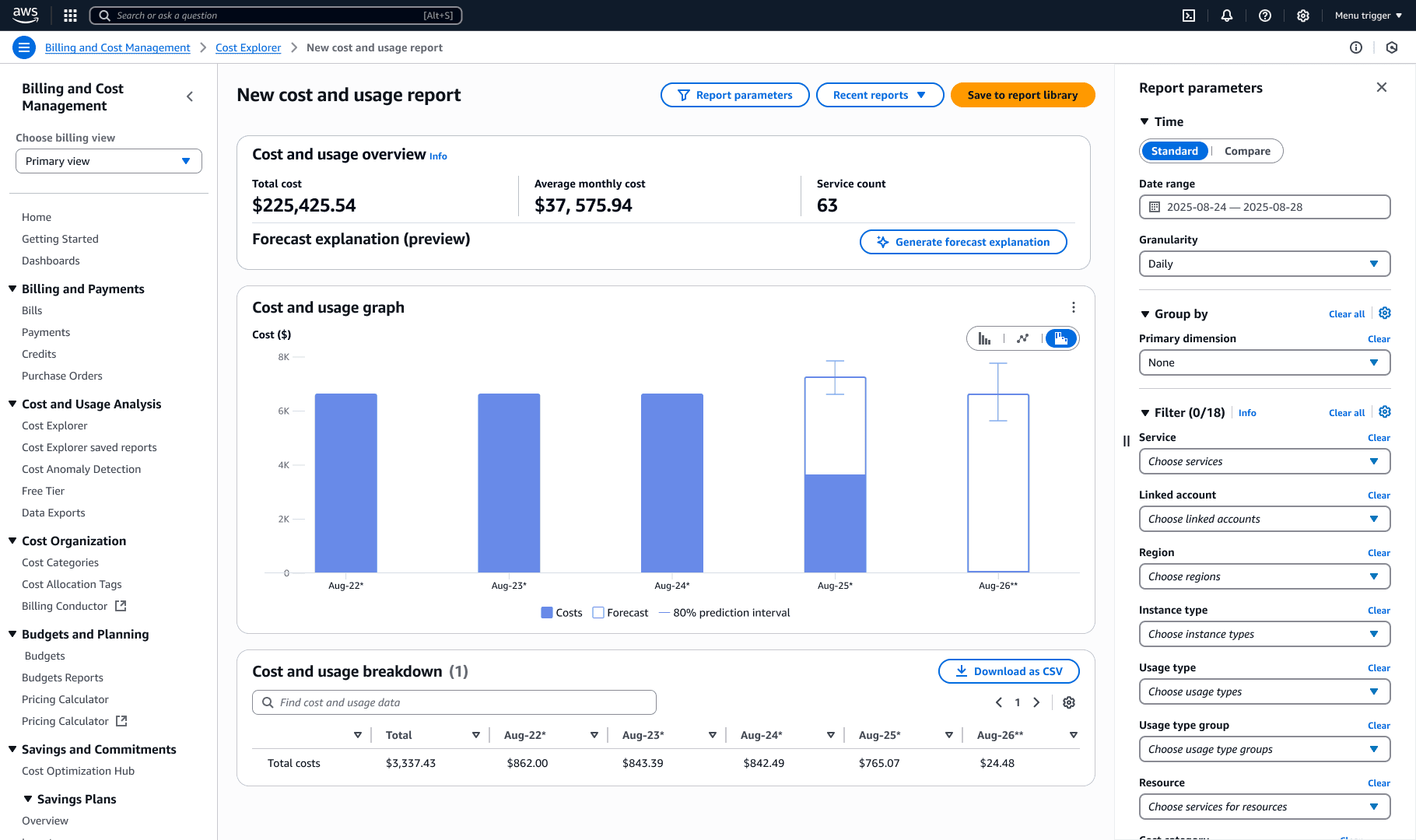Click the hexagon icon next to info panel
Screen dimensions: 1416x840
(1392, 47)
